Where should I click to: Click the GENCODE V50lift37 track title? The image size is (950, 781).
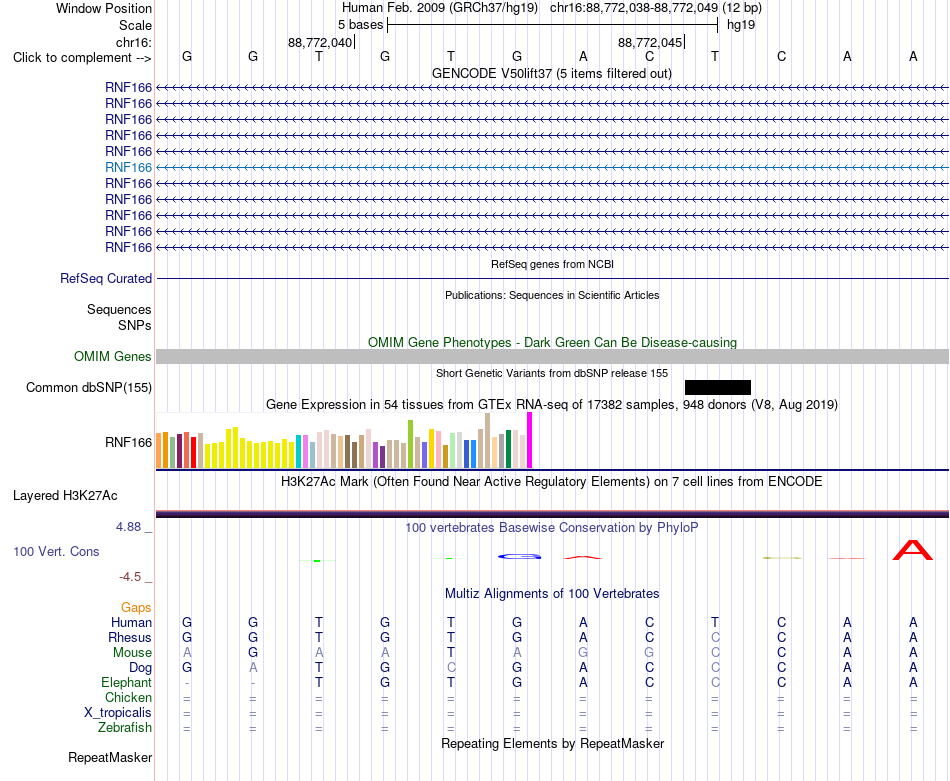pos(552,73)
